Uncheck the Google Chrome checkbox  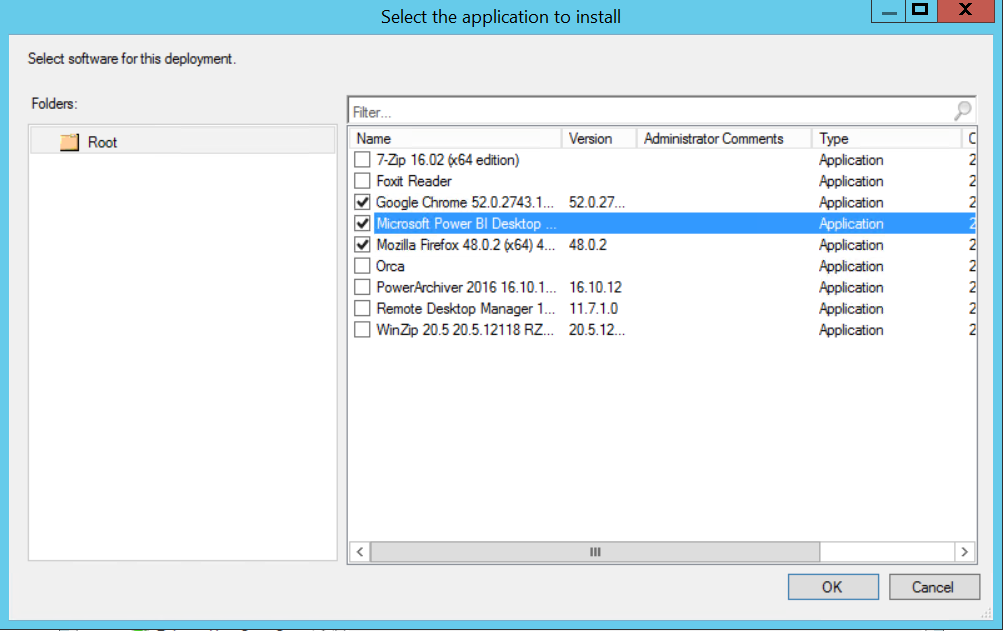click(362, 203)
